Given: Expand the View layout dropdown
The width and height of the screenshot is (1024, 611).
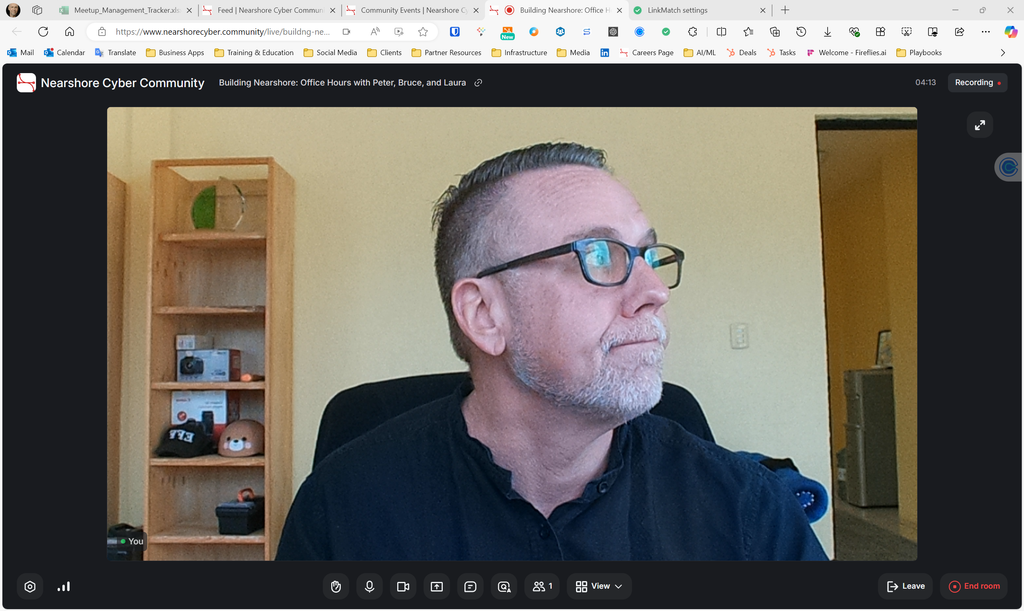Looking at the screenshot, I should click(x=599, y=587).
